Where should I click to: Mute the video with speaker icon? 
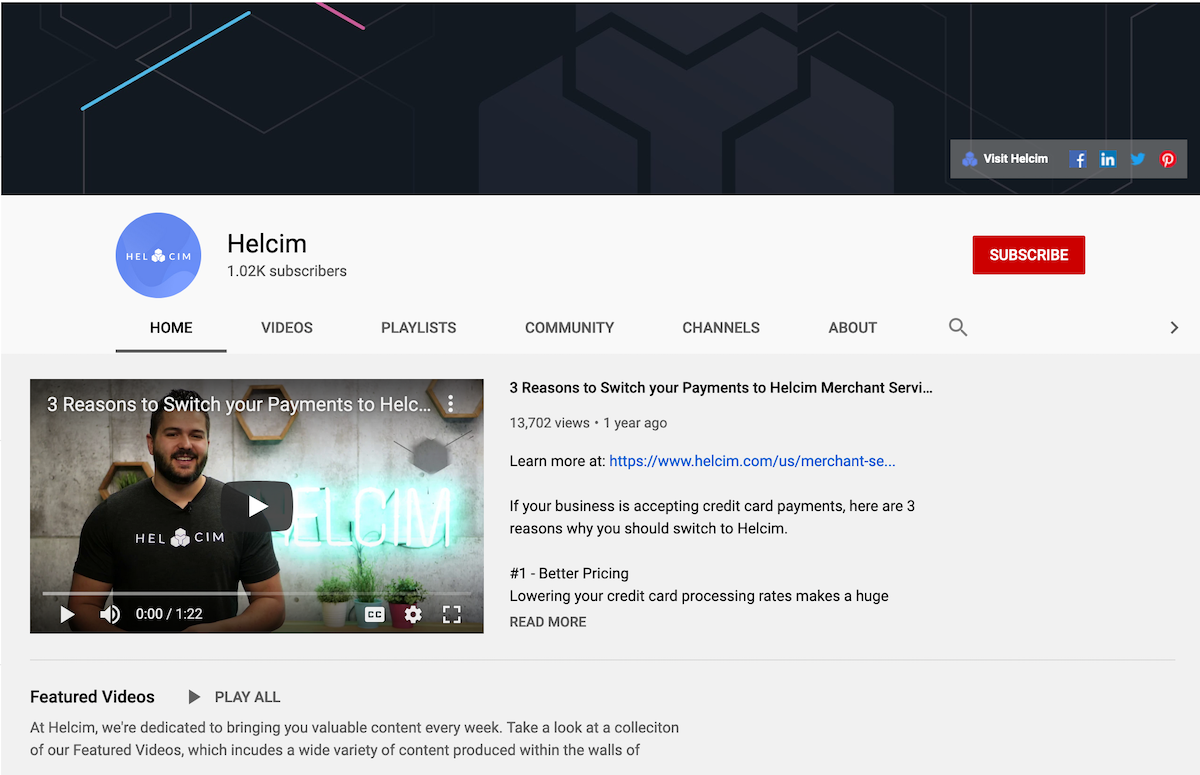pos(110,614)
